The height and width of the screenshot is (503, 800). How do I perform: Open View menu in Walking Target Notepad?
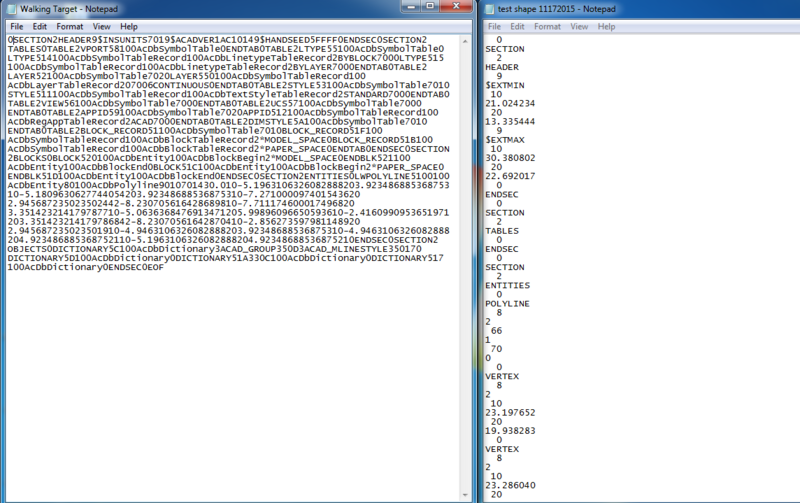coord(101,27)
